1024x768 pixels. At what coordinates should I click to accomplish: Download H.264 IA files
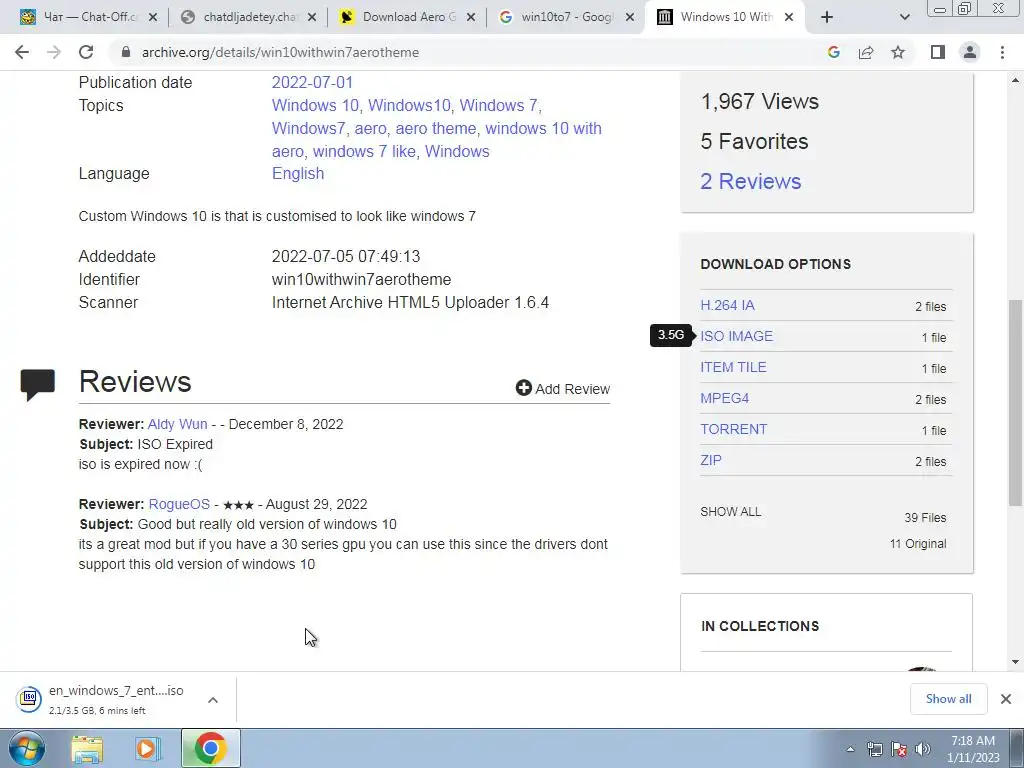point(728,305)
